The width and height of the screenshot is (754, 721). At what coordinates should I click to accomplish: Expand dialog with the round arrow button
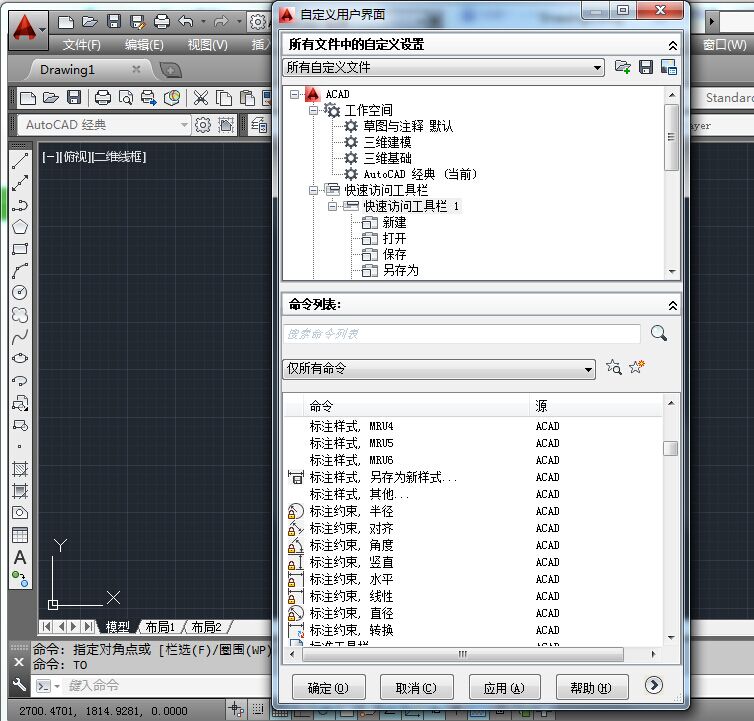point(653,685)
